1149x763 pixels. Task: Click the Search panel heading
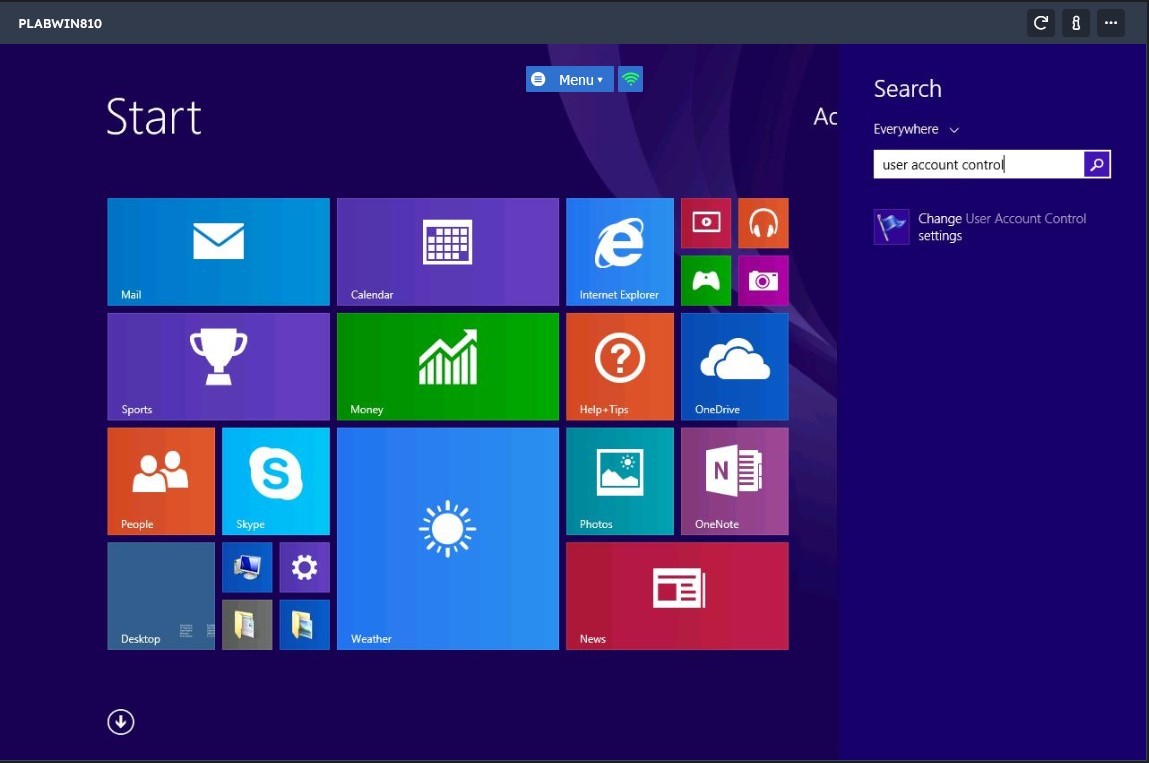[x=907, y=89]
